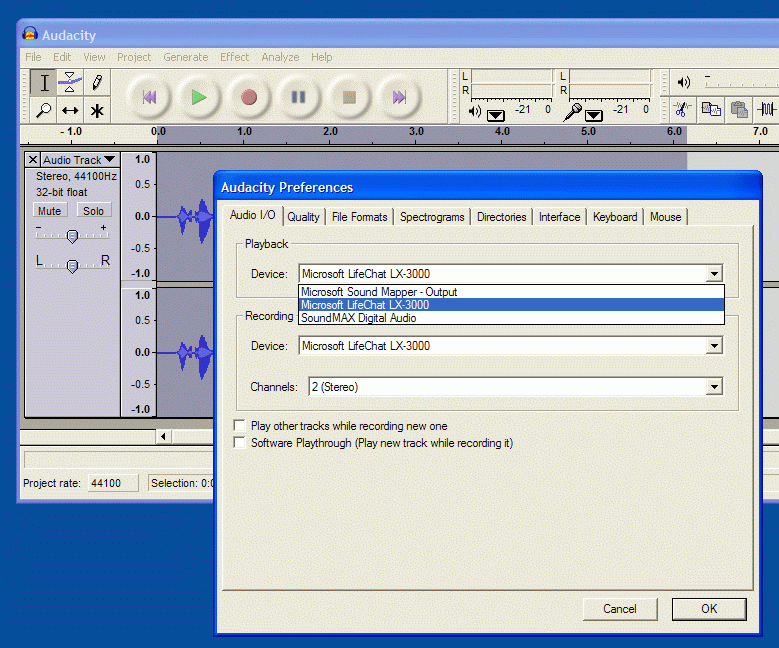Click horizontal scrollbar left arrow
The height and width of the screenshot is (648, 779).
click(x=163, y=436)
